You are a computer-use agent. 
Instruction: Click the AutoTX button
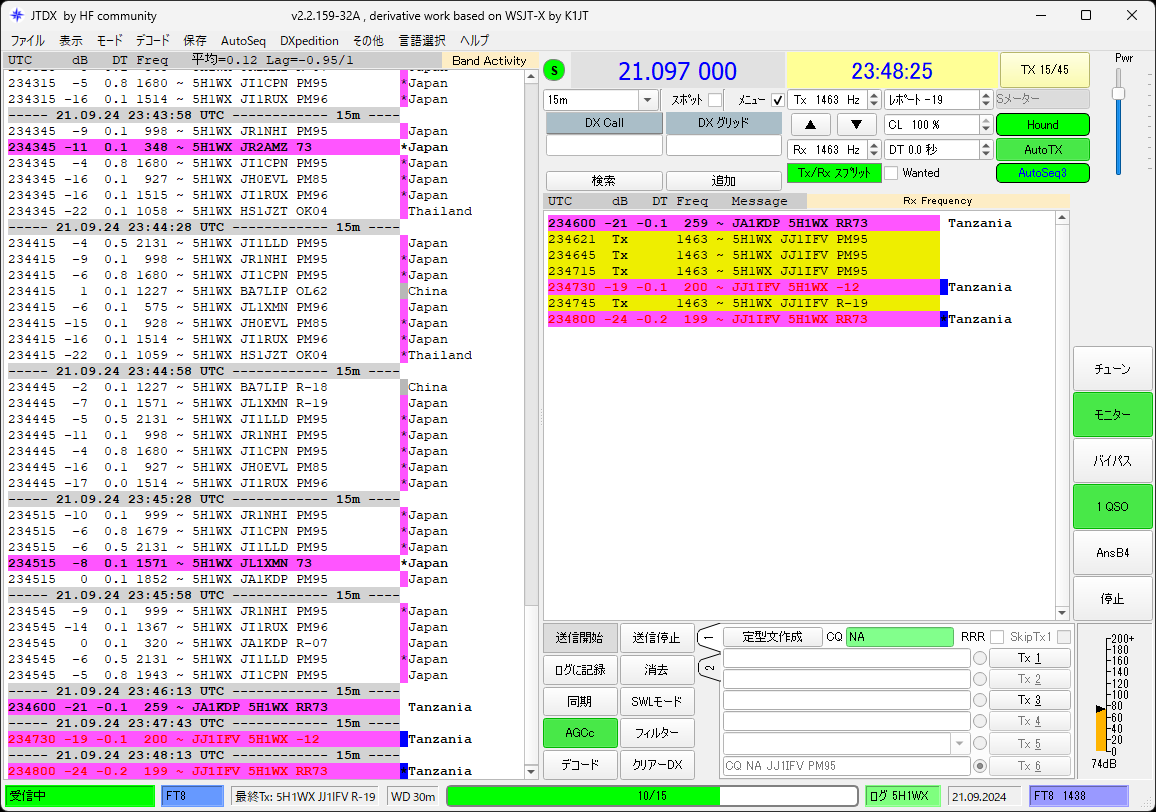[x=1042, y=150]
